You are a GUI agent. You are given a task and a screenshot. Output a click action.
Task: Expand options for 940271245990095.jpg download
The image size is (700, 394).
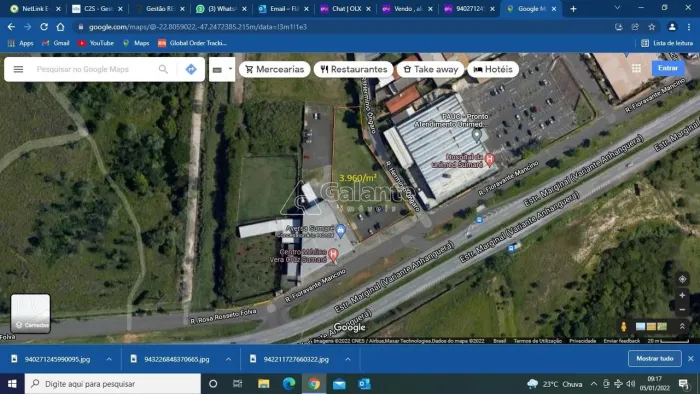click(x=109, y=359)
